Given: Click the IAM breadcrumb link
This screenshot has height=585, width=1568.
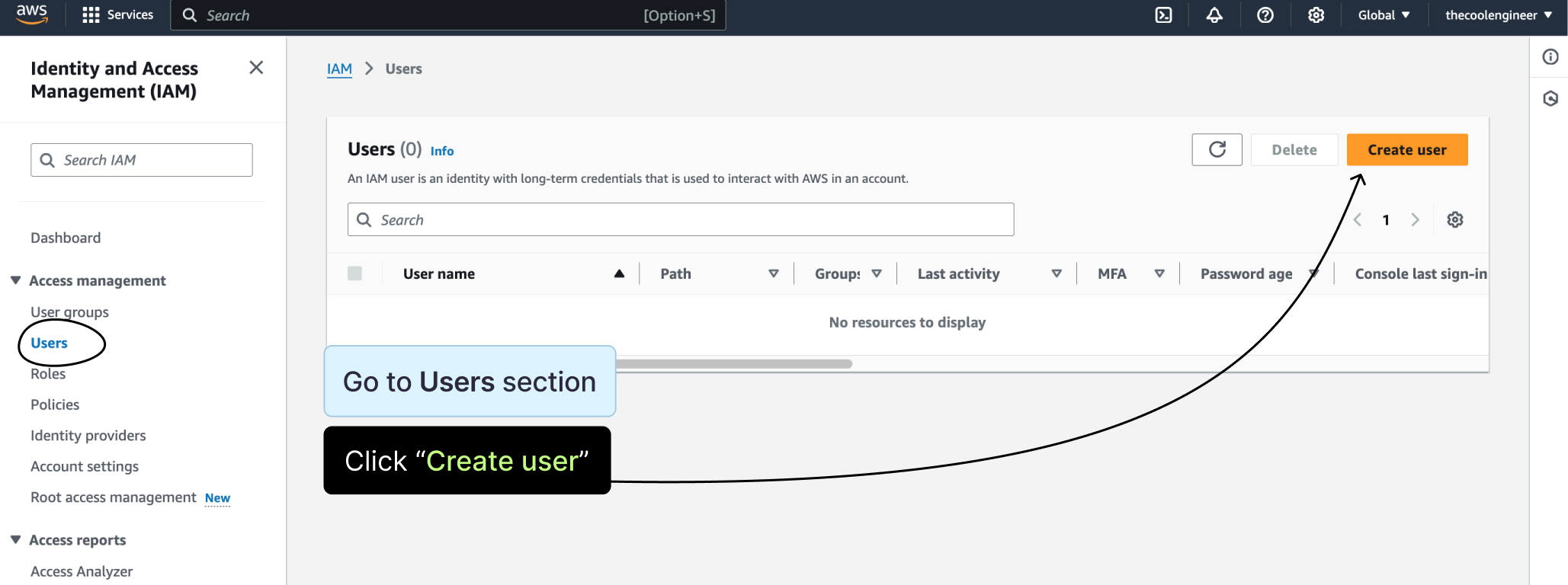Looking at the screenshot, I should 339,69.
